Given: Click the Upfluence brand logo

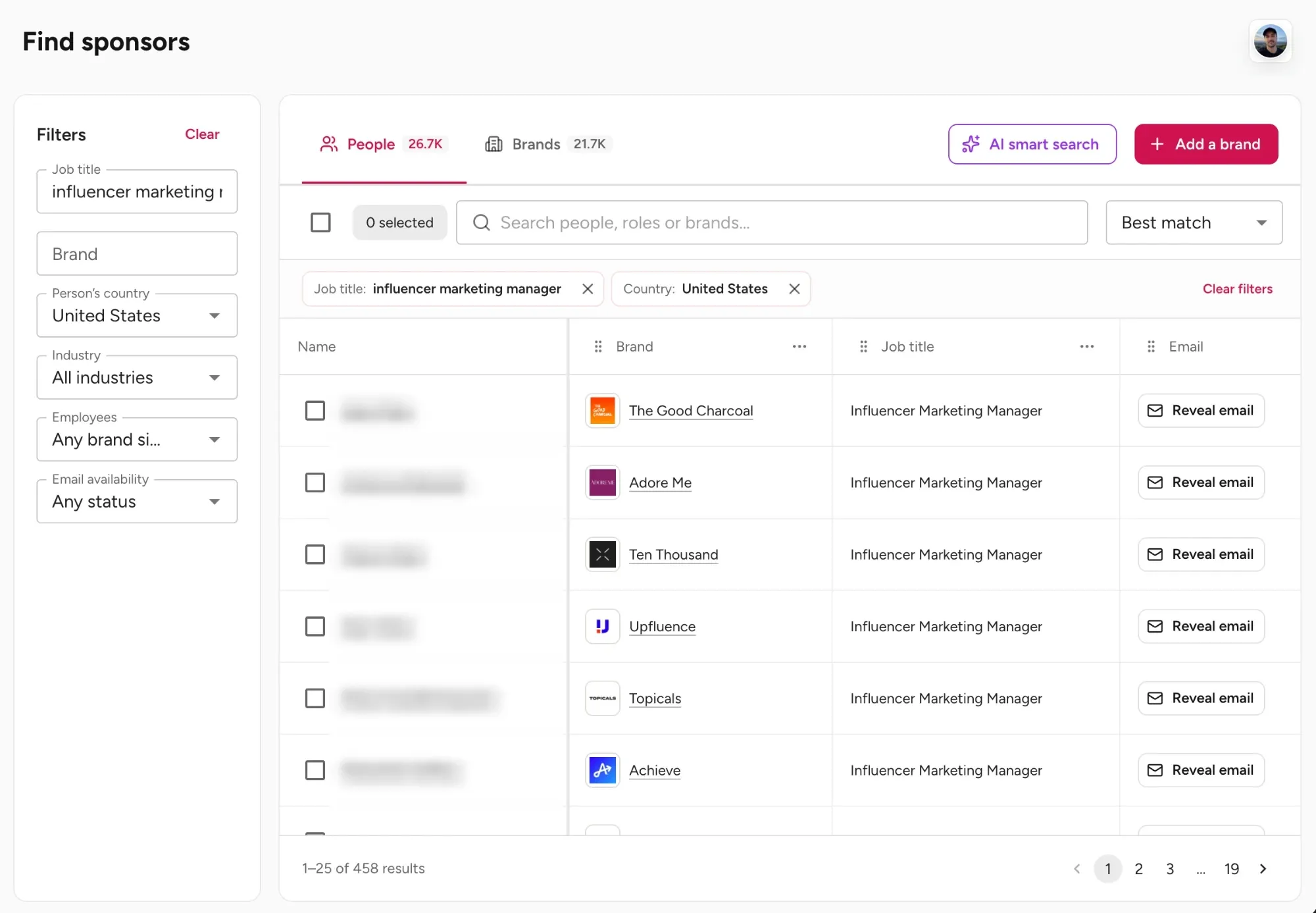Looking at the screenshot, I should pyautogui.click(x=602, y=626).
